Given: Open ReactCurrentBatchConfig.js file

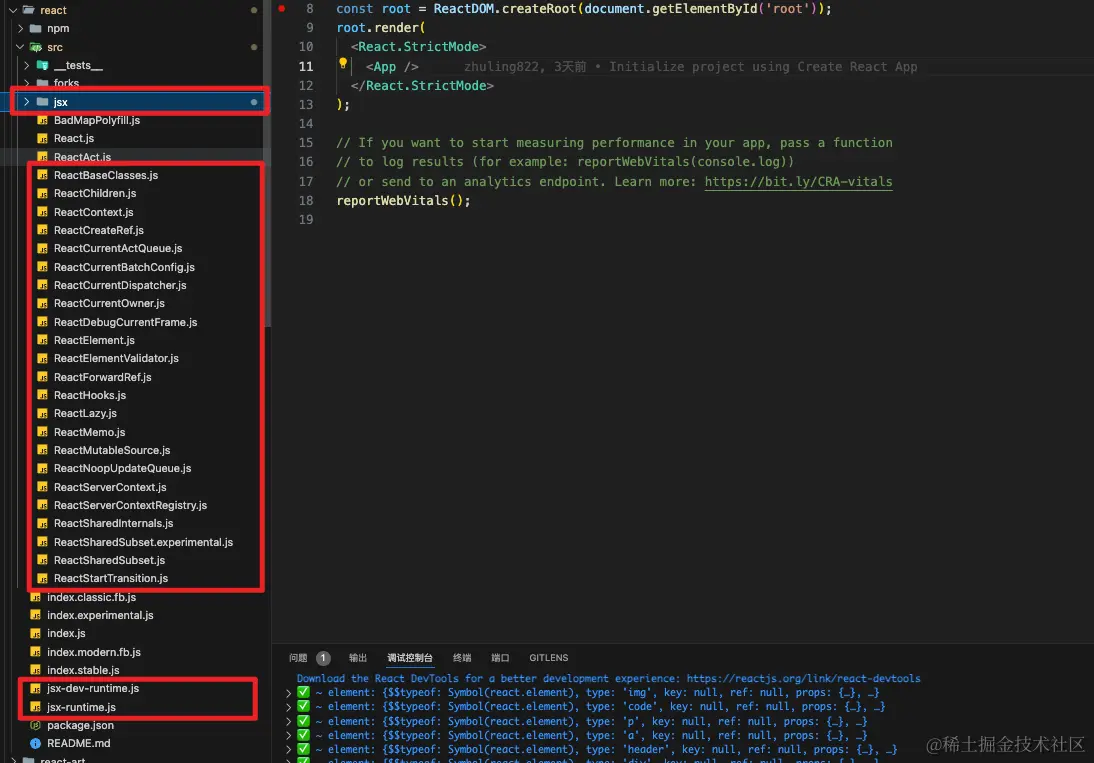Looking at the screenshot, I should coord(124,267).
